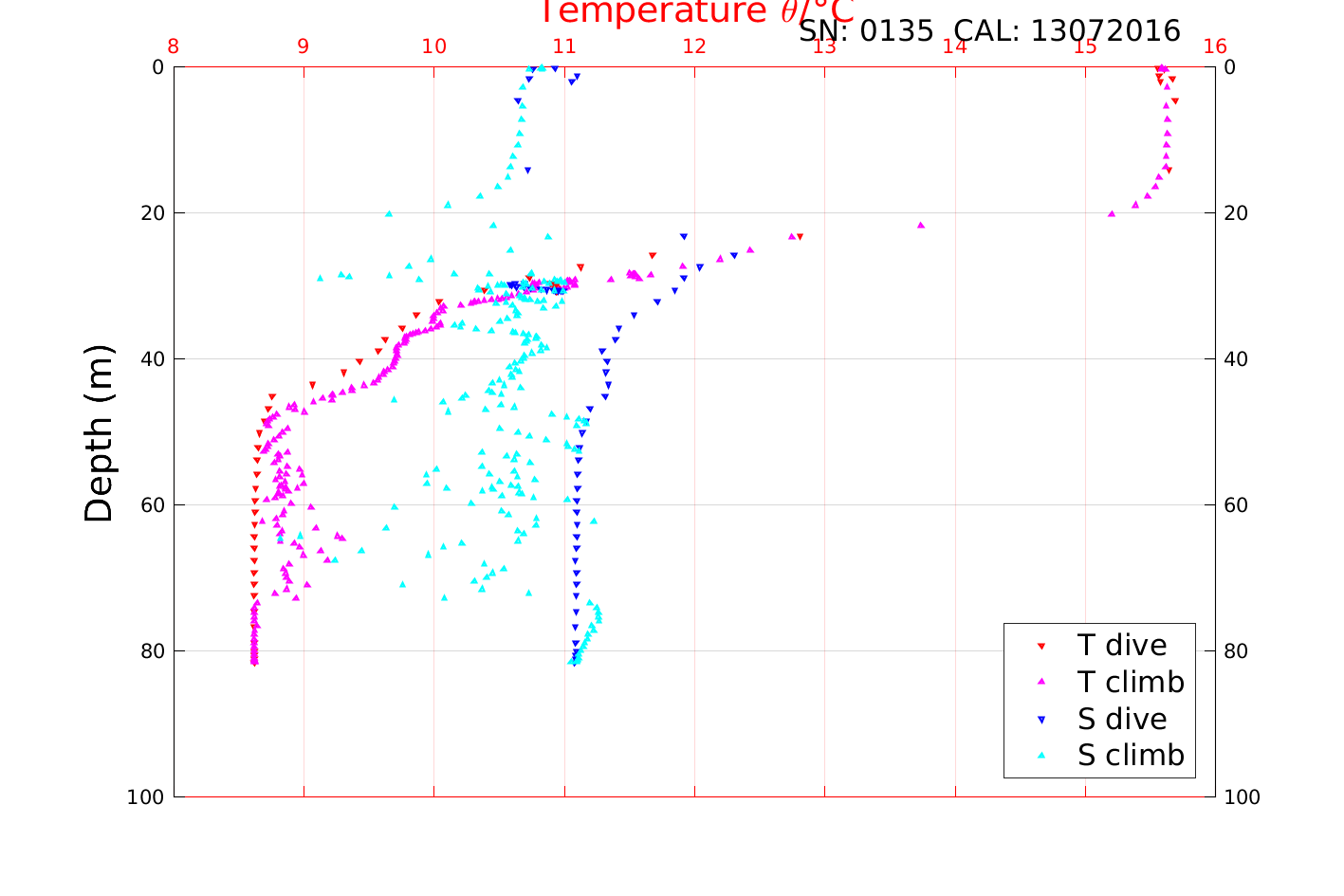Viewport: 1344px width, 896px height.
Task: Click the top axis tick label 12
Action: 694,46
